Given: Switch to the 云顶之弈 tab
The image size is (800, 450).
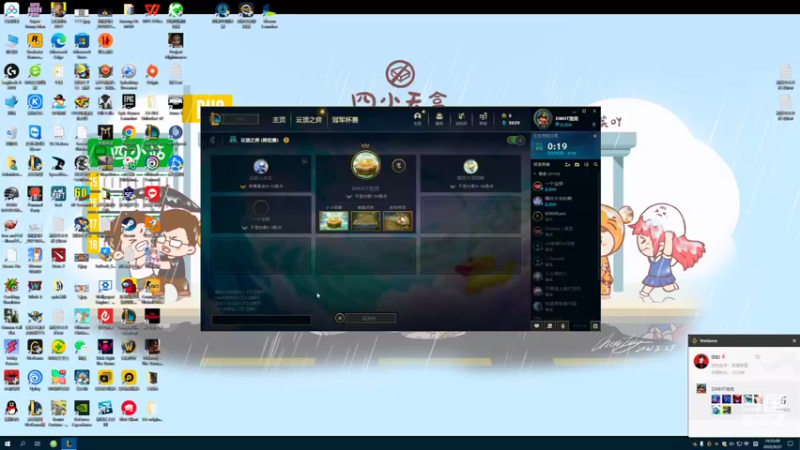Looking at the screenshot, I should point(309,119).
